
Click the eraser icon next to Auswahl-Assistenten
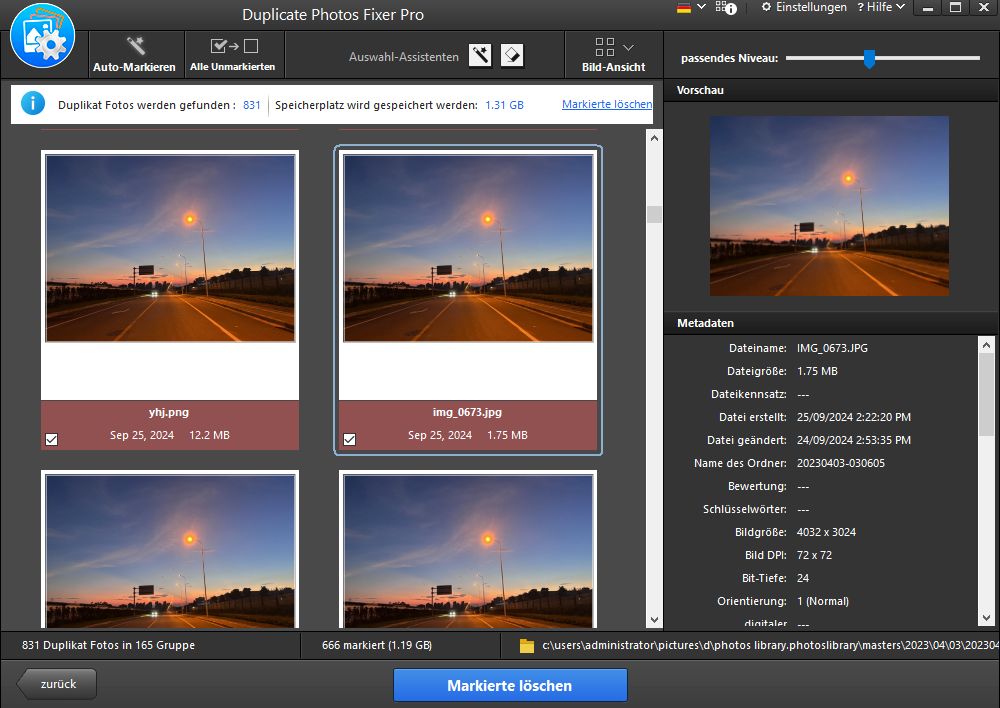(x=512, y=55)
